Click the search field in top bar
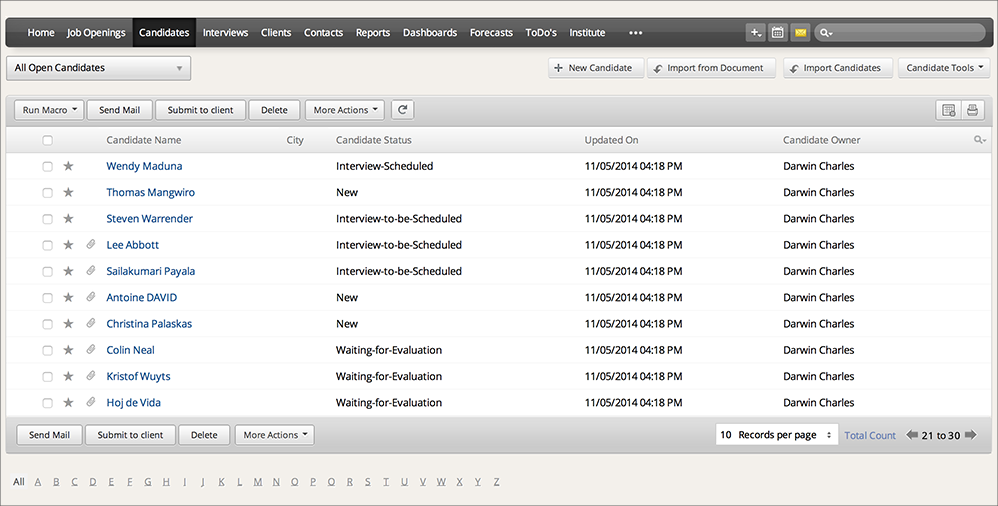Viewport: 998px width, 506px height. tap(905, 33)
